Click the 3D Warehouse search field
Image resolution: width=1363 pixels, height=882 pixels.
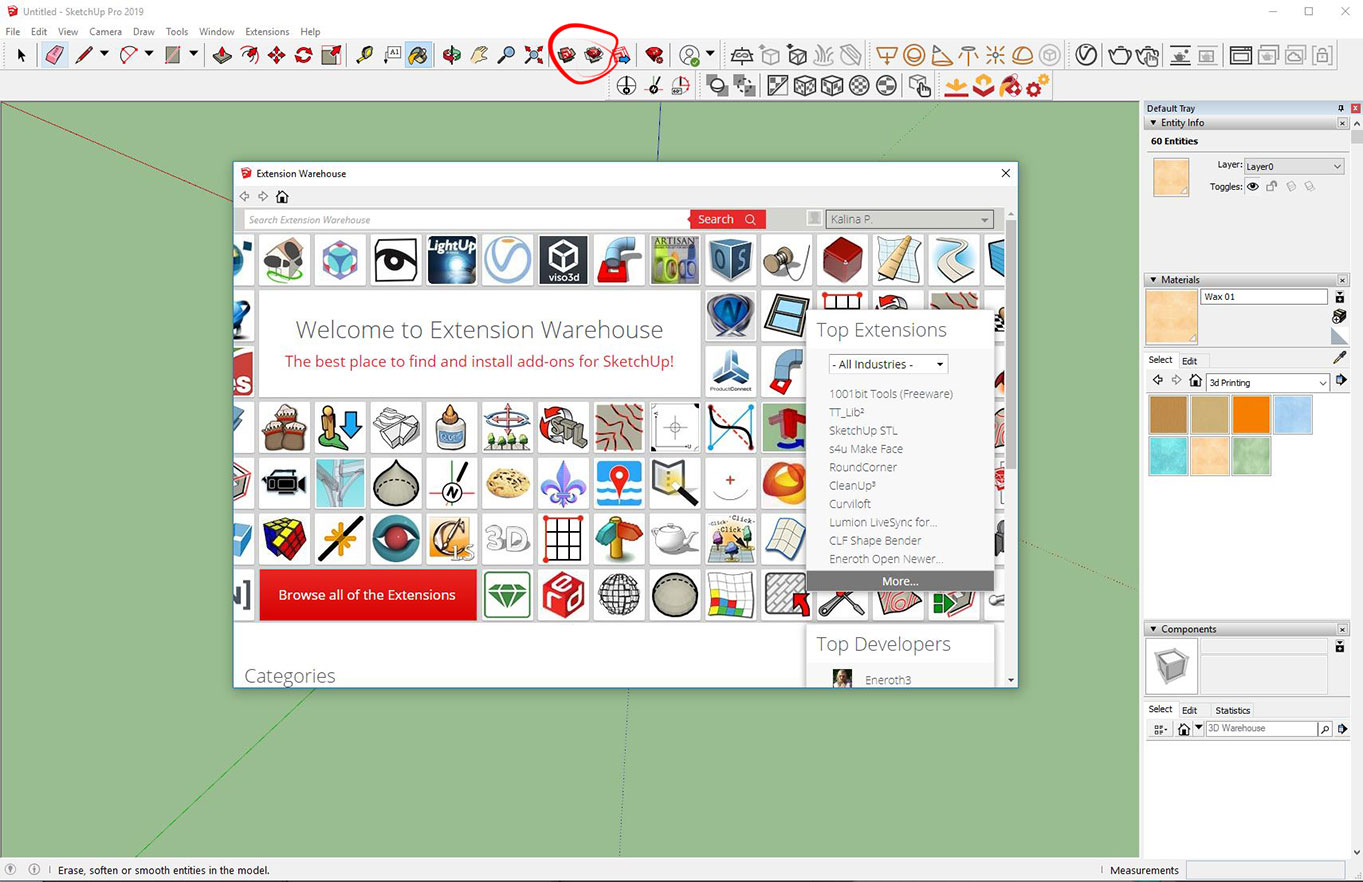(x=1260, y=729)
